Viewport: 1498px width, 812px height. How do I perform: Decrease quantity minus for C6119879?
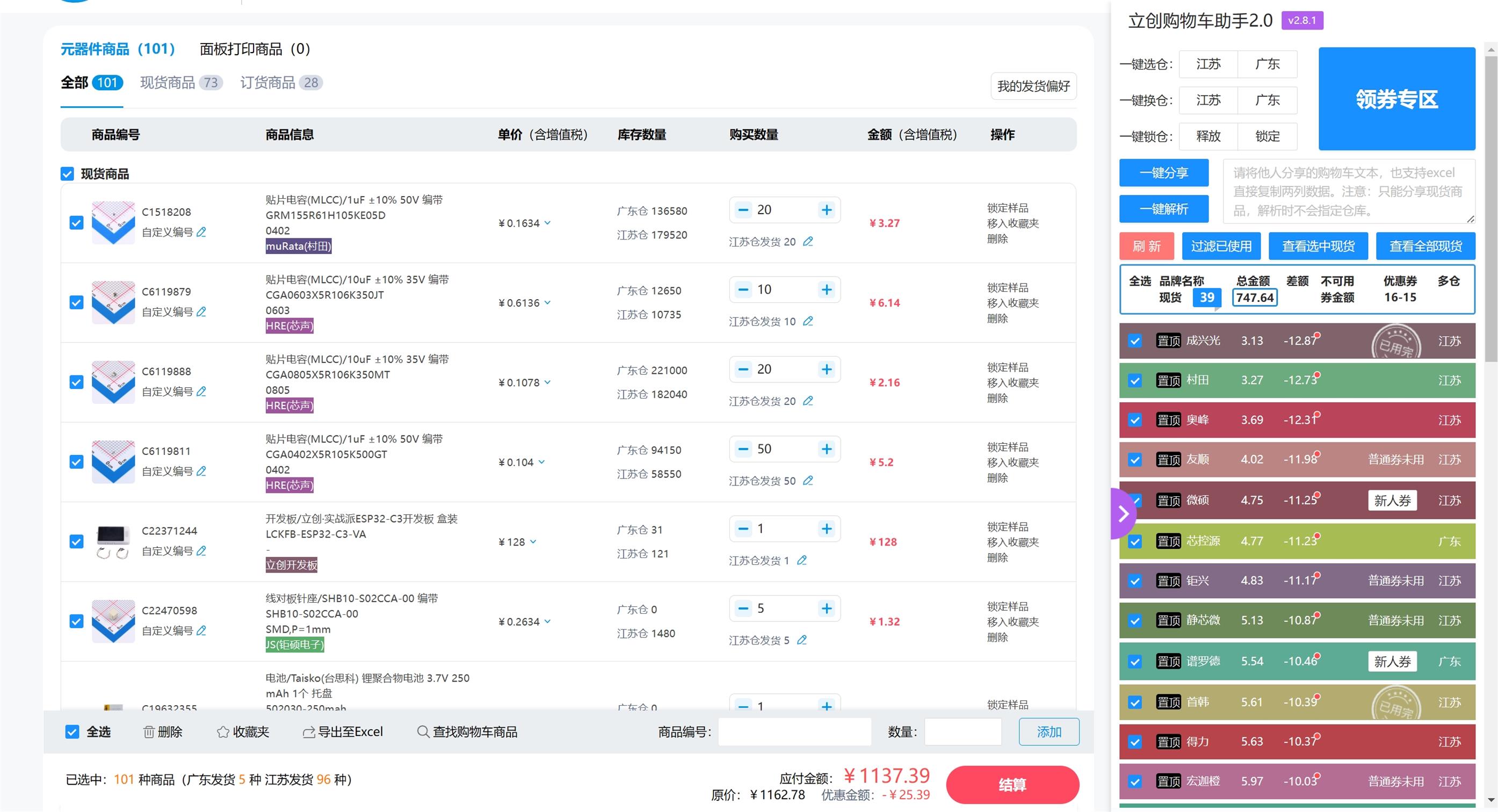(743, 289)
